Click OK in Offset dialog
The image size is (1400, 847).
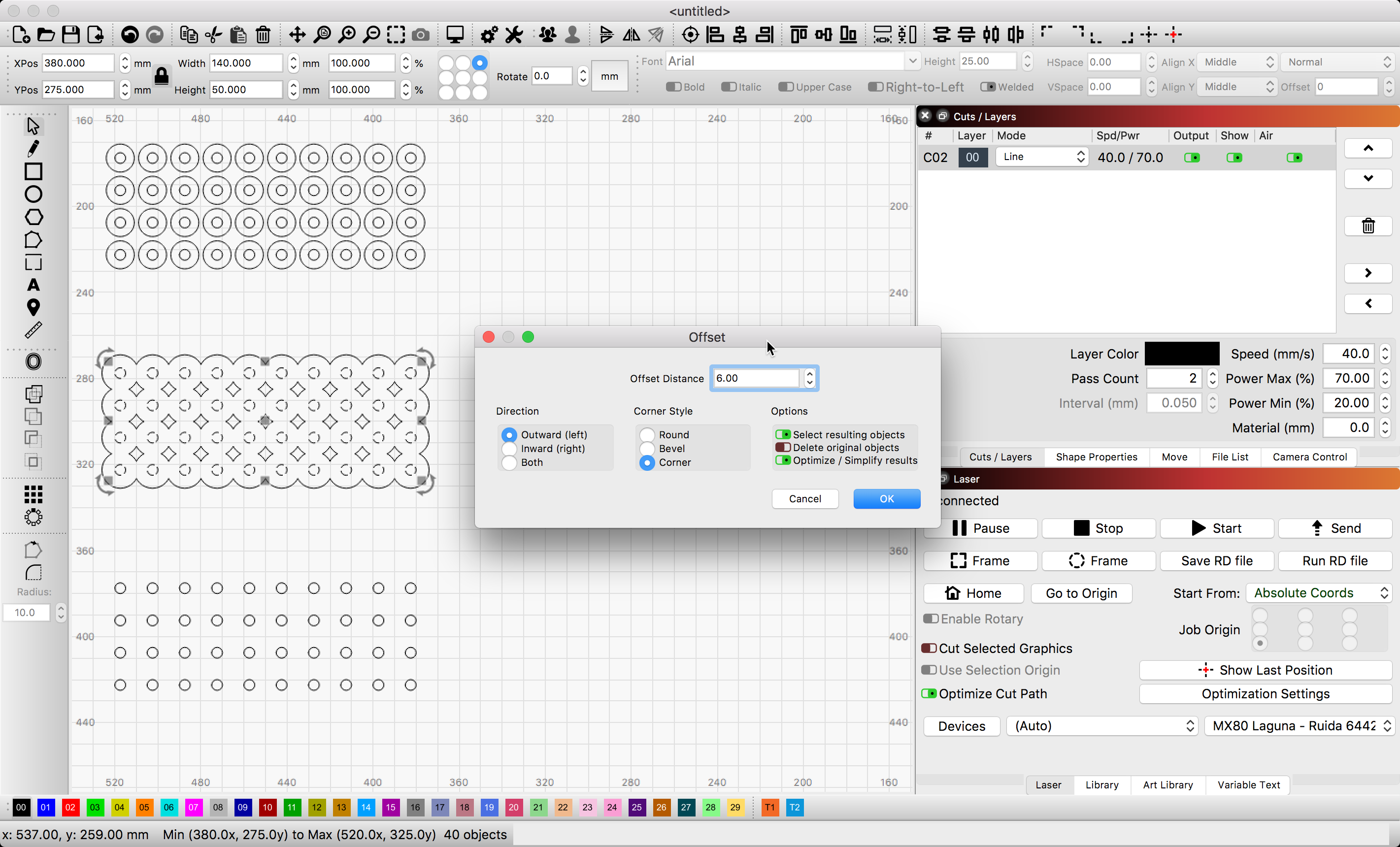click(886, 498)
